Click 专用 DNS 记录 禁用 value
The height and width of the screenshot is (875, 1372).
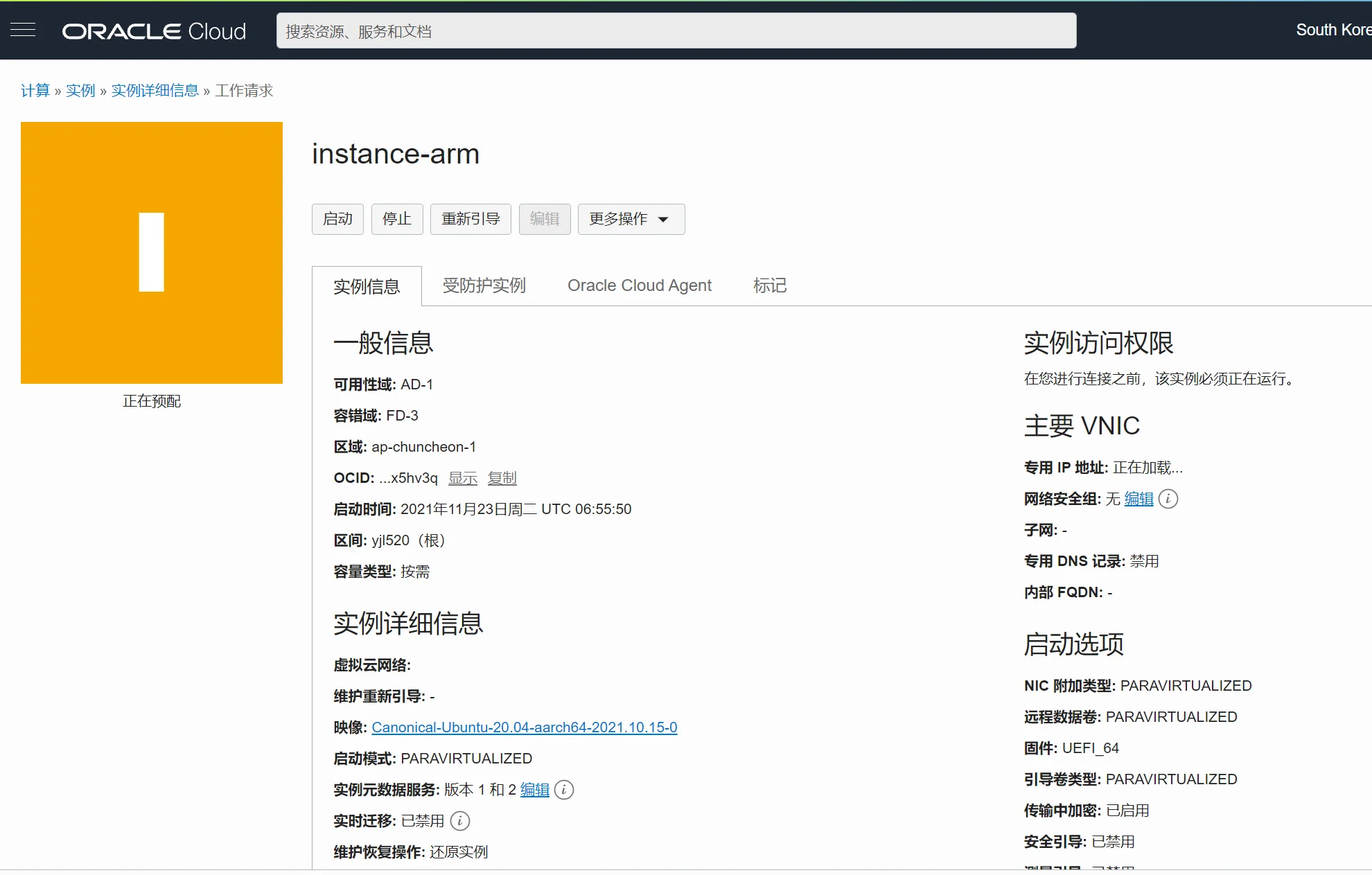pos(1145,561)
